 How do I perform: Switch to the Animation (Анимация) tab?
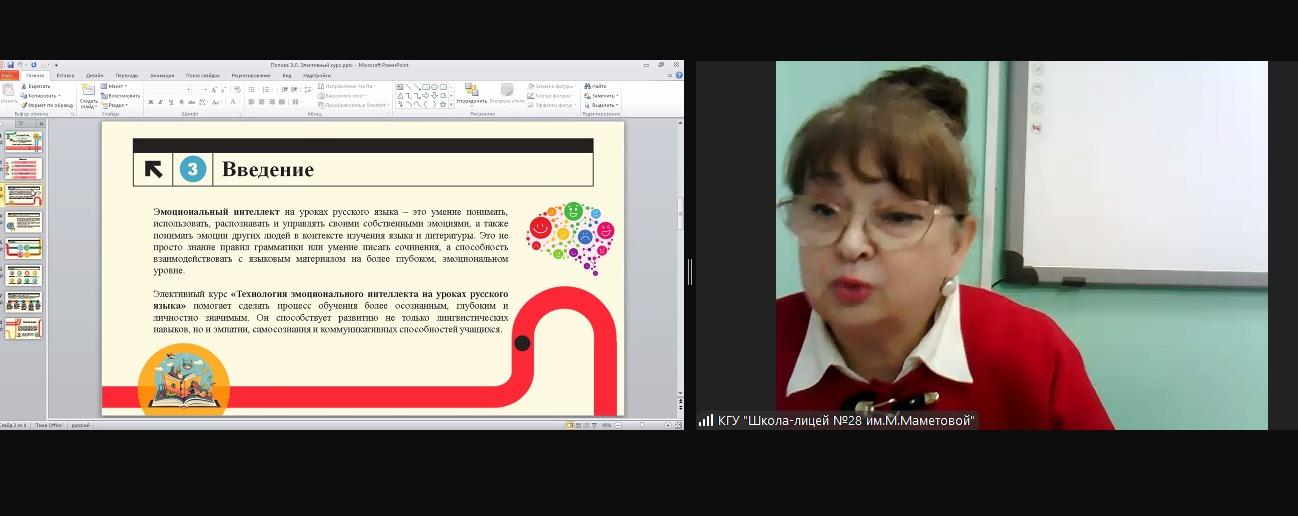tap(162, 75)
